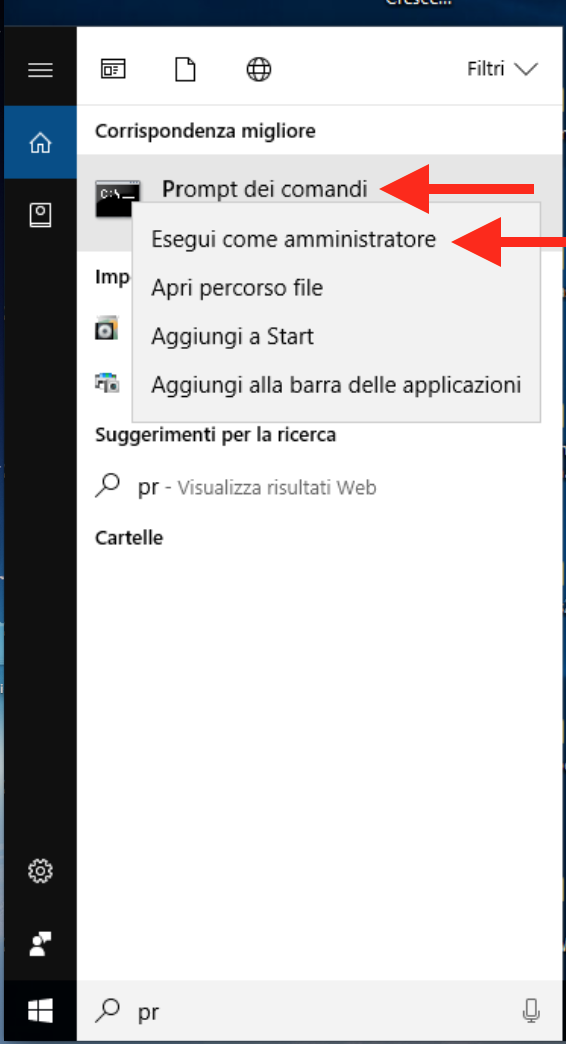Open the settings gear icon
Viewport: 566px width, 1044px height.
click(x=40, y=870)
